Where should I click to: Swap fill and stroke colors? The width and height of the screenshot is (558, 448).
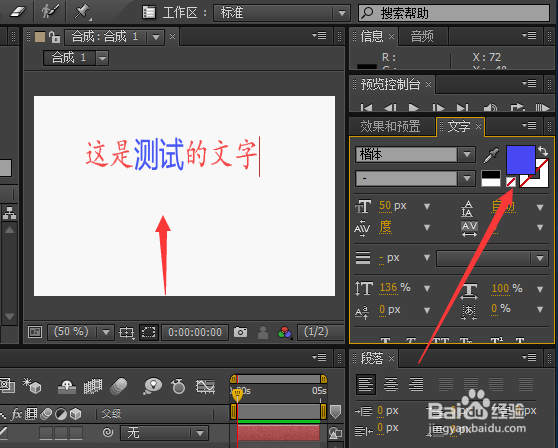click(x=543, y=151)
